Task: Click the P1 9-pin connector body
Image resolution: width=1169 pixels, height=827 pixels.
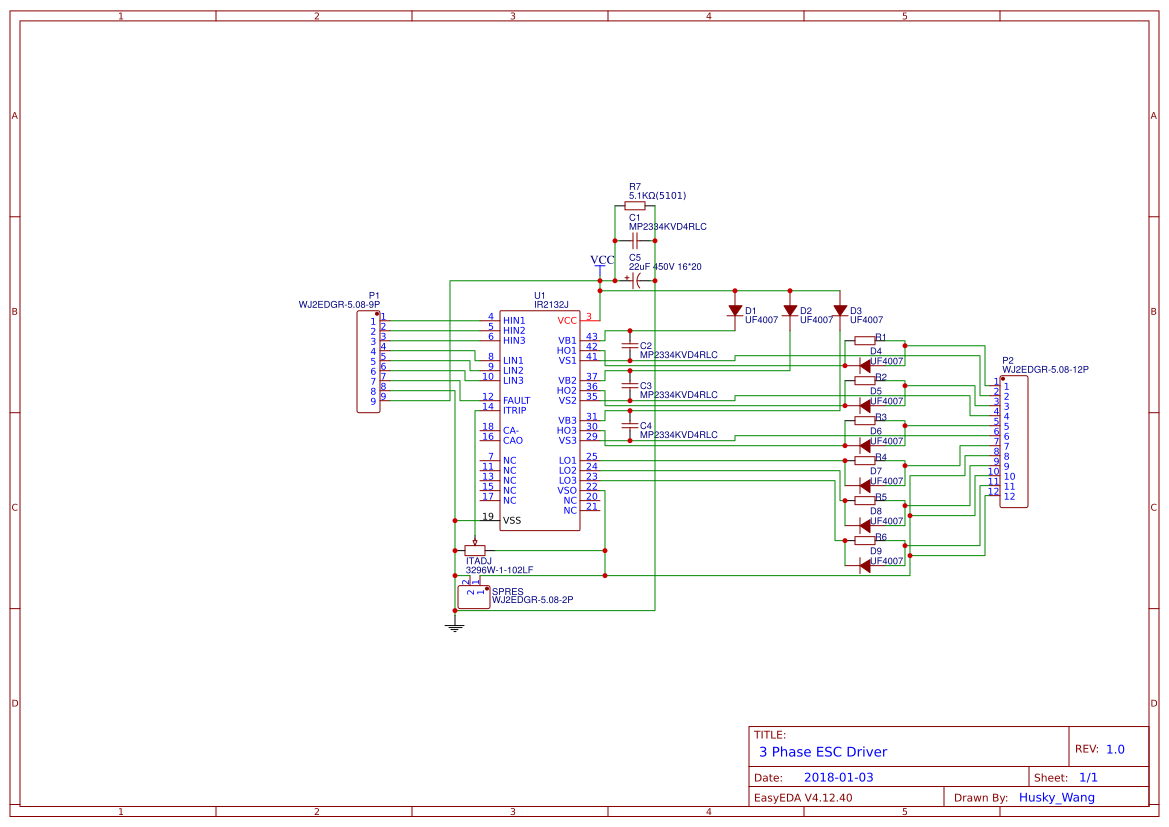Action: (368, 362)
